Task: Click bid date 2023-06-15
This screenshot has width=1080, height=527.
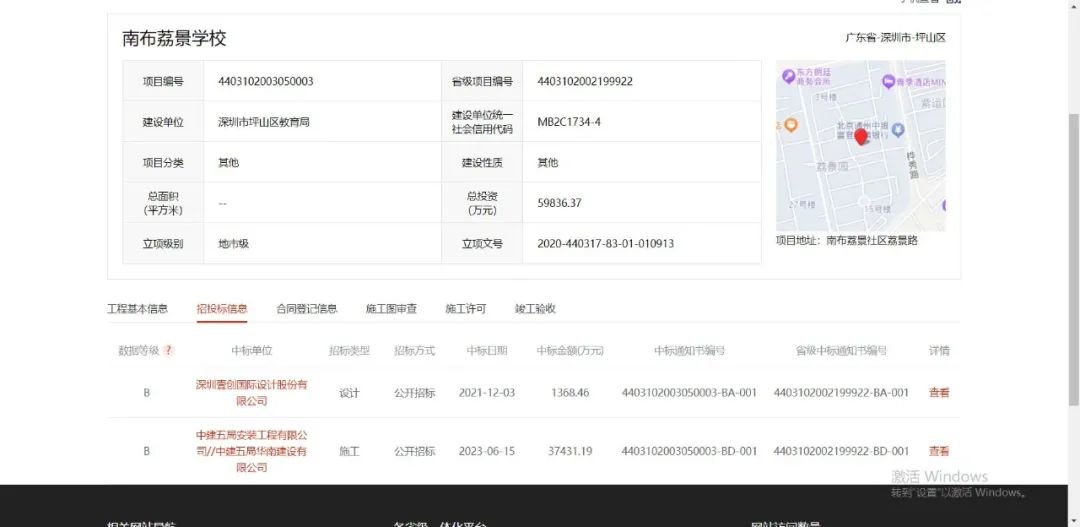Action: [x=486, y=451]
